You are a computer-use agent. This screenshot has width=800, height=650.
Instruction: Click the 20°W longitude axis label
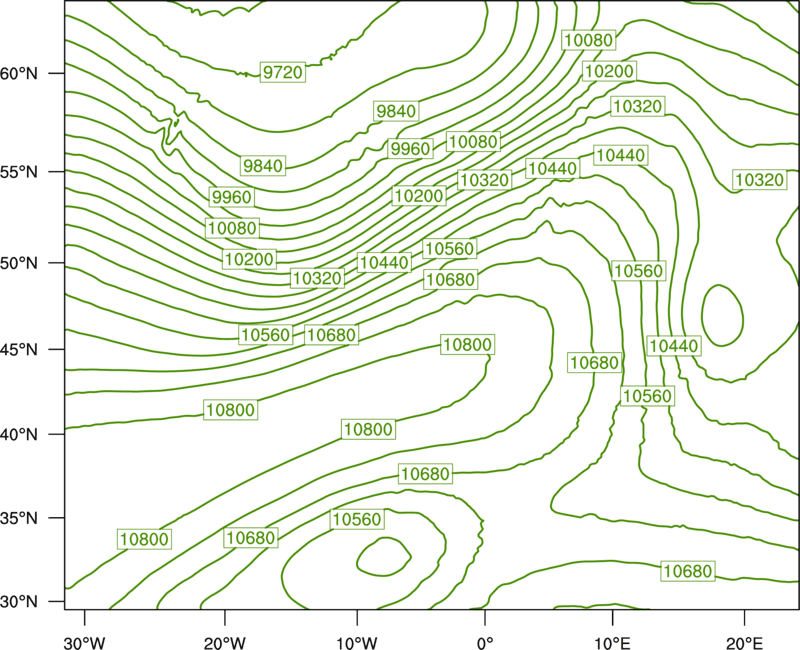coord(224,642)
